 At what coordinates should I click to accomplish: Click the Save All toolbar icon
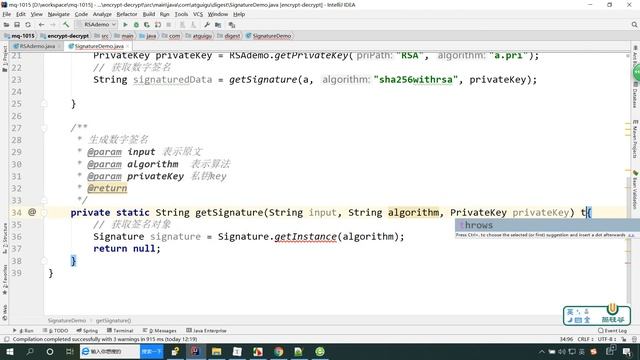point(17,25)
